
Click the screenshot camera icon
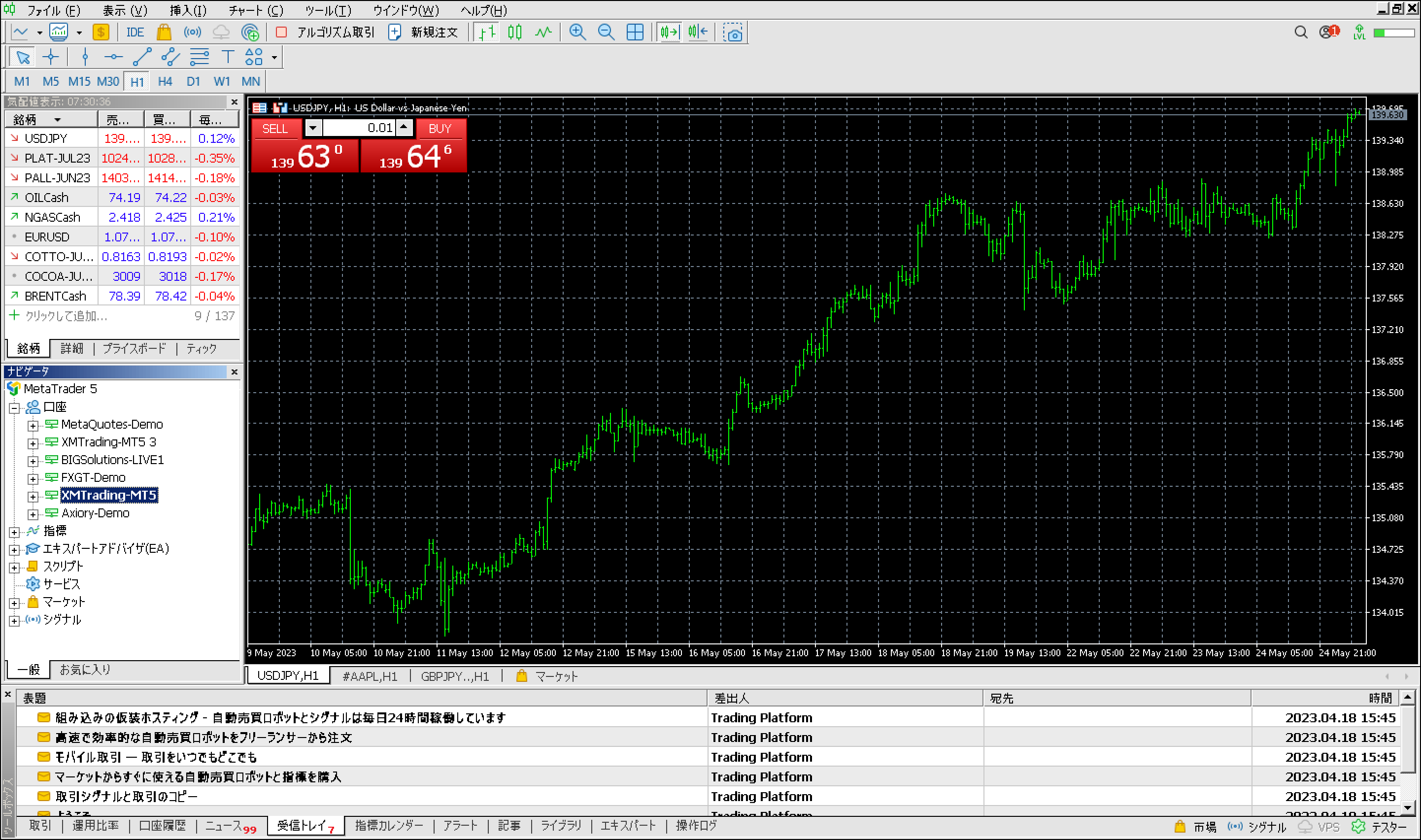point(733,33)
